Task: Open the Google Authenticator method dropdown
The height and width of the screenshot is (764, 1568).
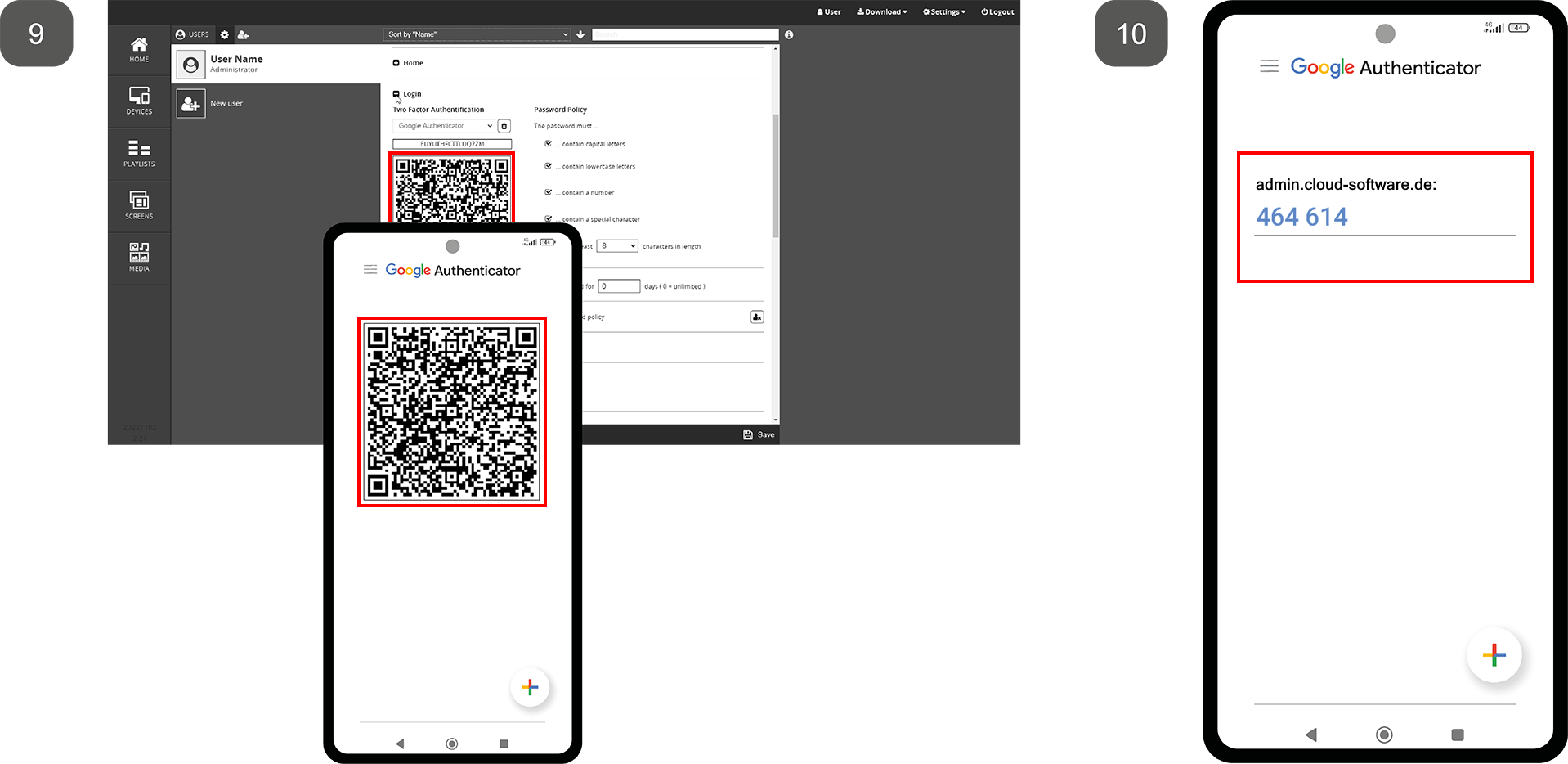Action: (x=444, y=126)
